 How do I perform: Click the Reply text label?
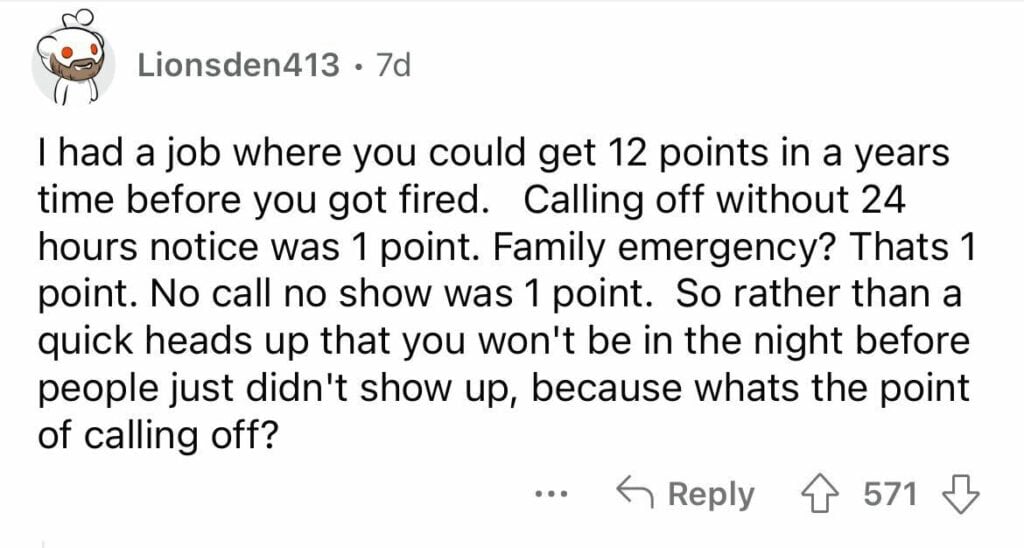(711, 494)
